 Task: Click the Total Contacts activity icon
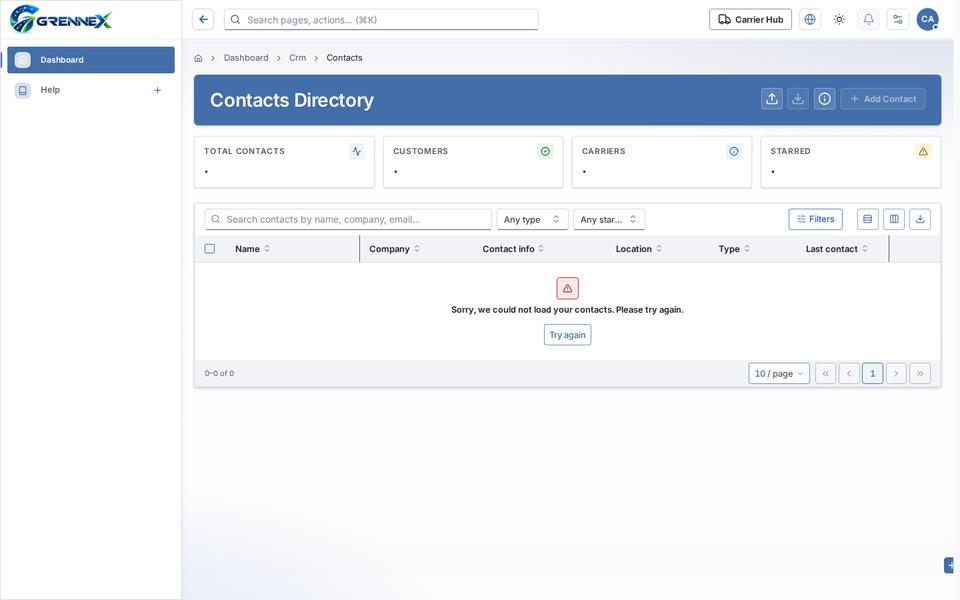pyautogui.click(x=356, y=151)
